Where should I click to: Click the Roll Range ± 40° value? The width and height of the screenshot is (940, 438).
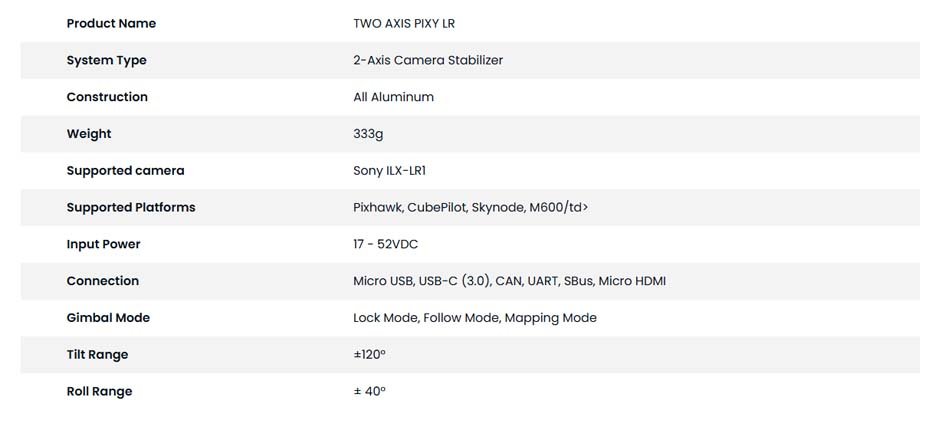(369, 391)
